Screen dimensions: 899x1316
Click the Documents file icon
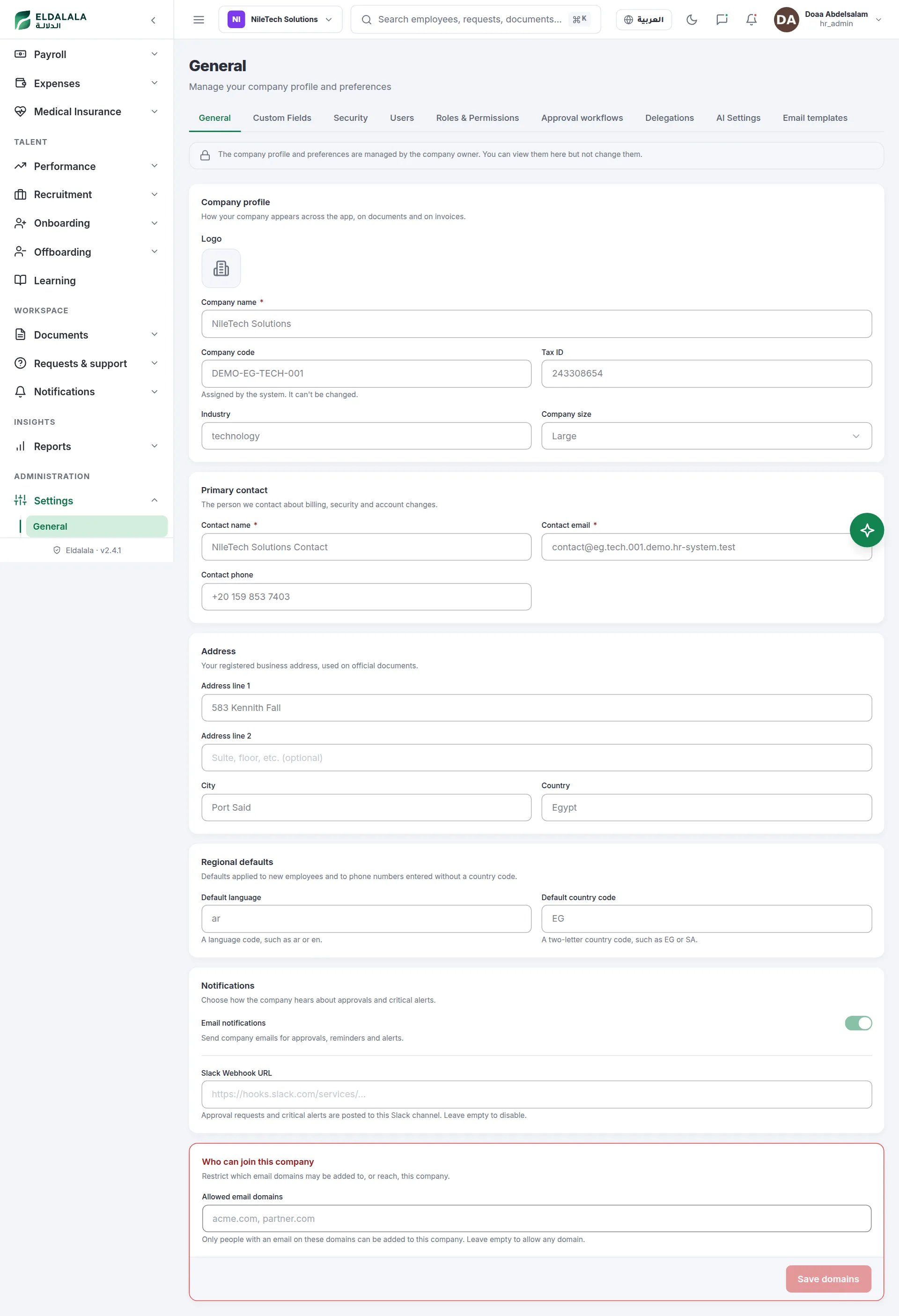pos(21,335)
